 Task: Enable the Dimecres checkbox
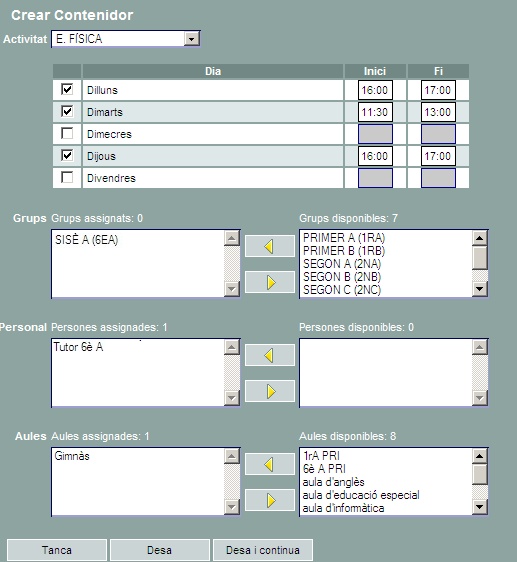pyautogui.click(x=67, y=133)
